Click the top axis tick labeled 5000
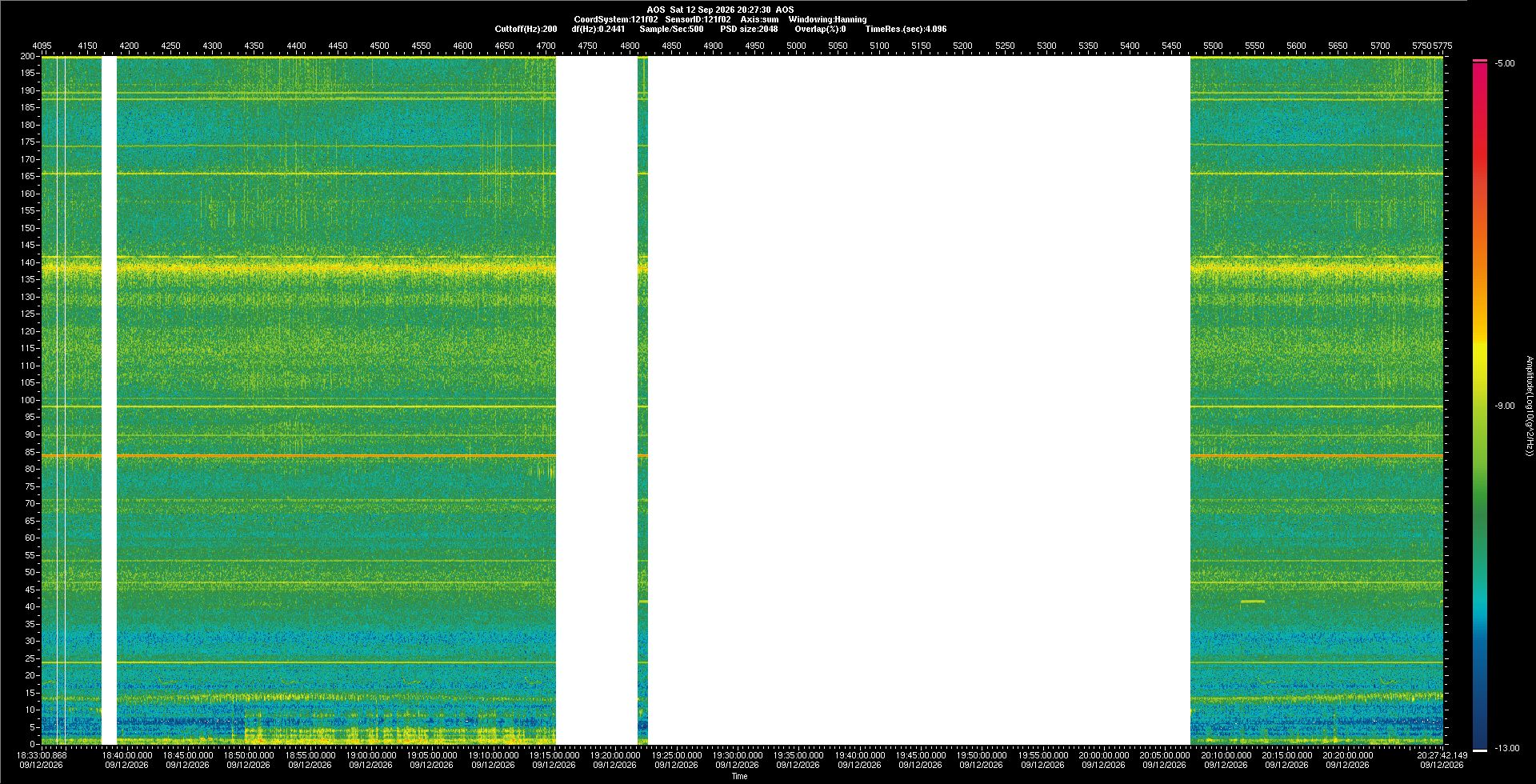 click(x=796, y=46)
